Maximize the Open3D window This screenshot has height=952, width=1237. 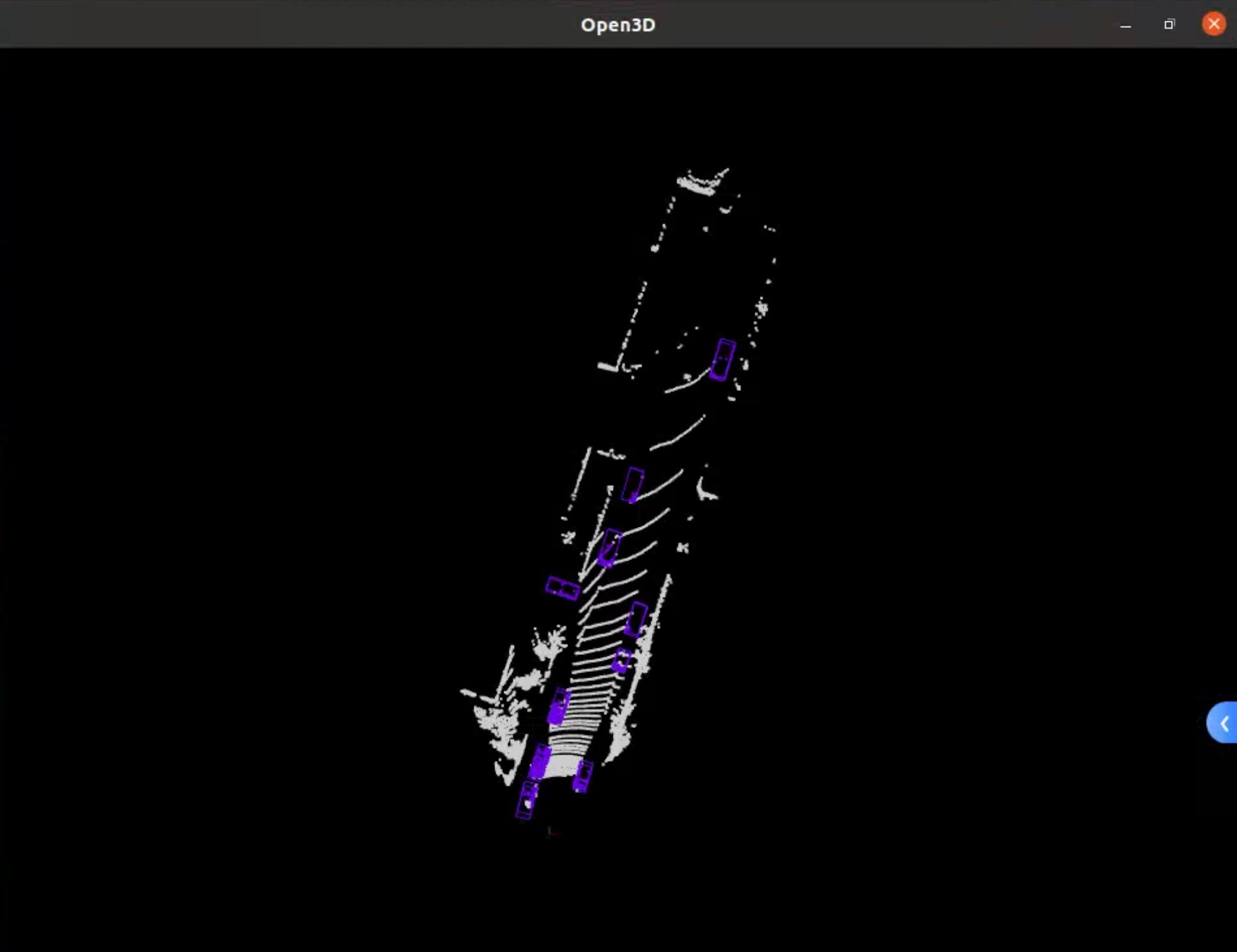coord(1169,25)
